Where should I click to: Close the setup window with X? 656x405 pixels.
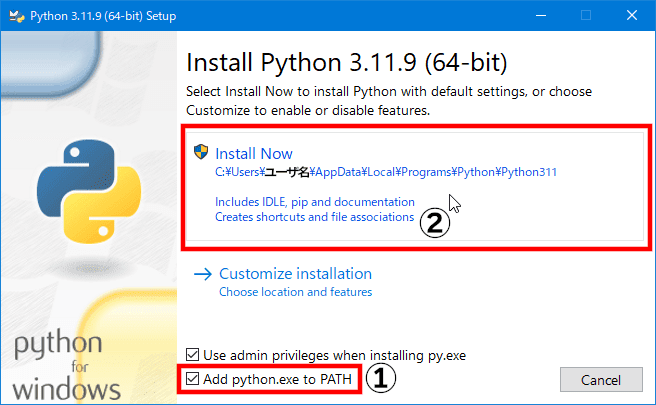click(x=632, y=16)
